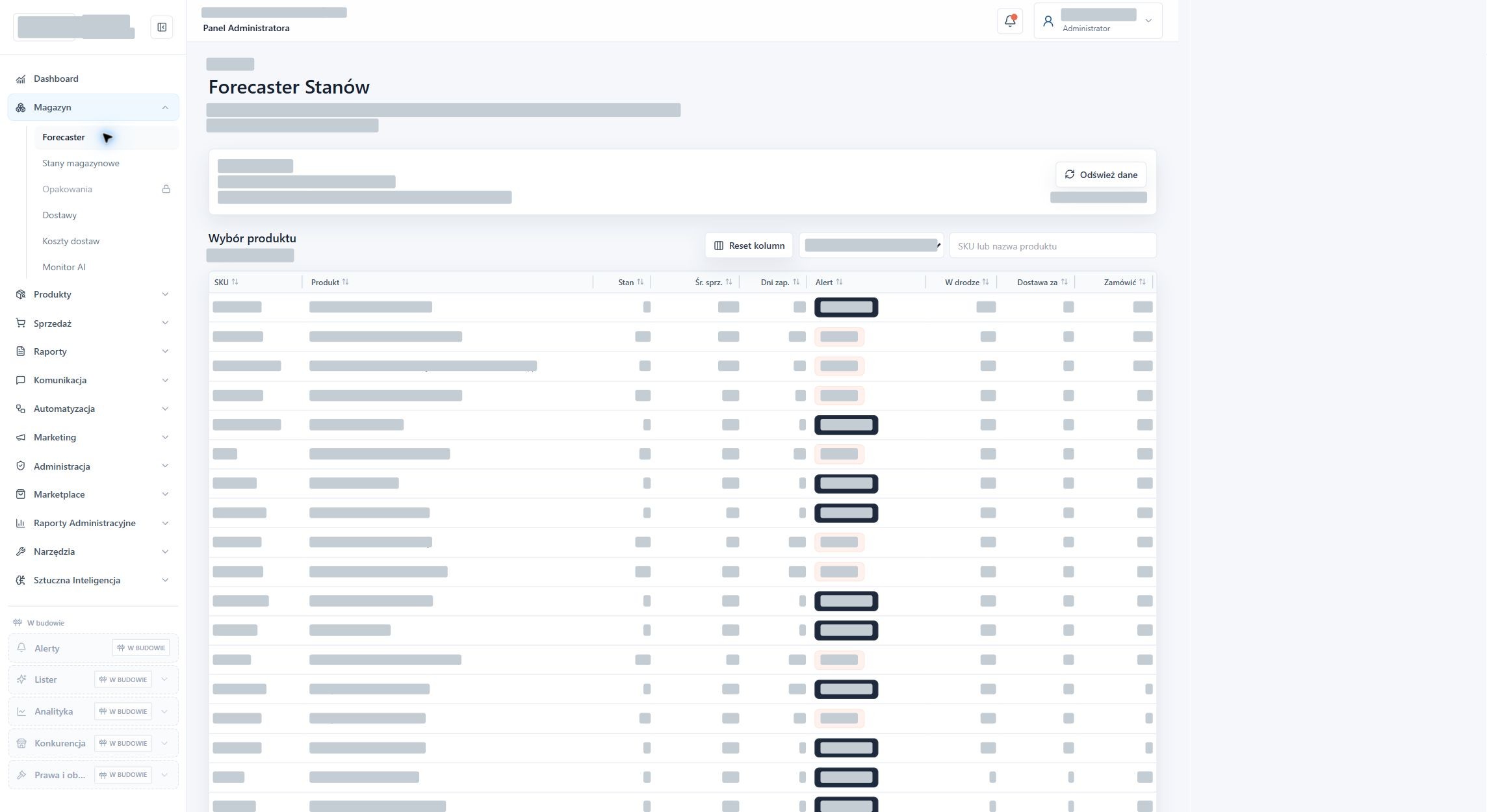Click the sidebar collapse panel icon
The image size is (1487, 812).
pyautogui.click(x=162, y=27)
